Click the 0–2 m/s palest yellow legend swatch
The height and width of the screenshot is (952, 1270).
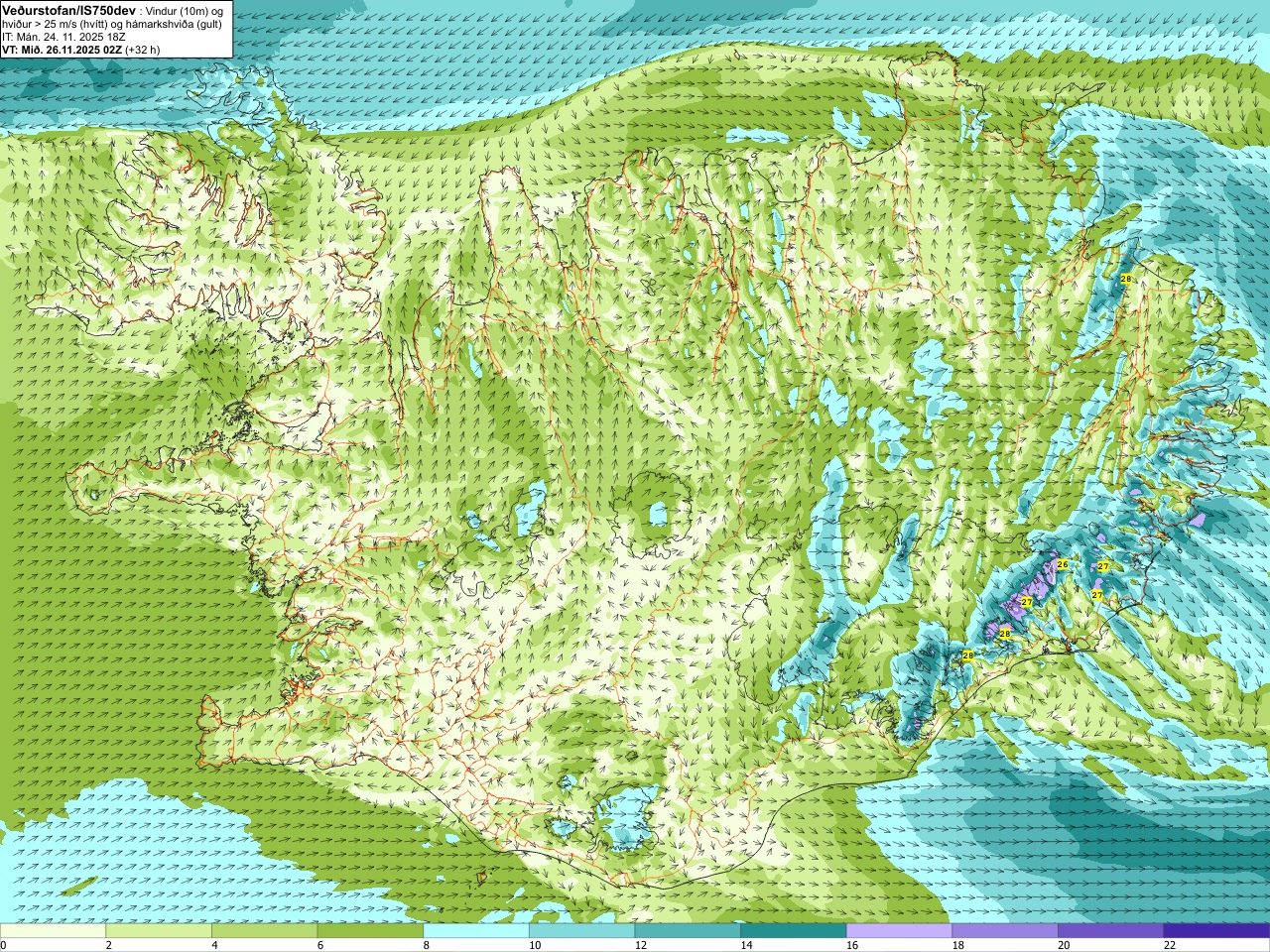click(x=53, y=931)
